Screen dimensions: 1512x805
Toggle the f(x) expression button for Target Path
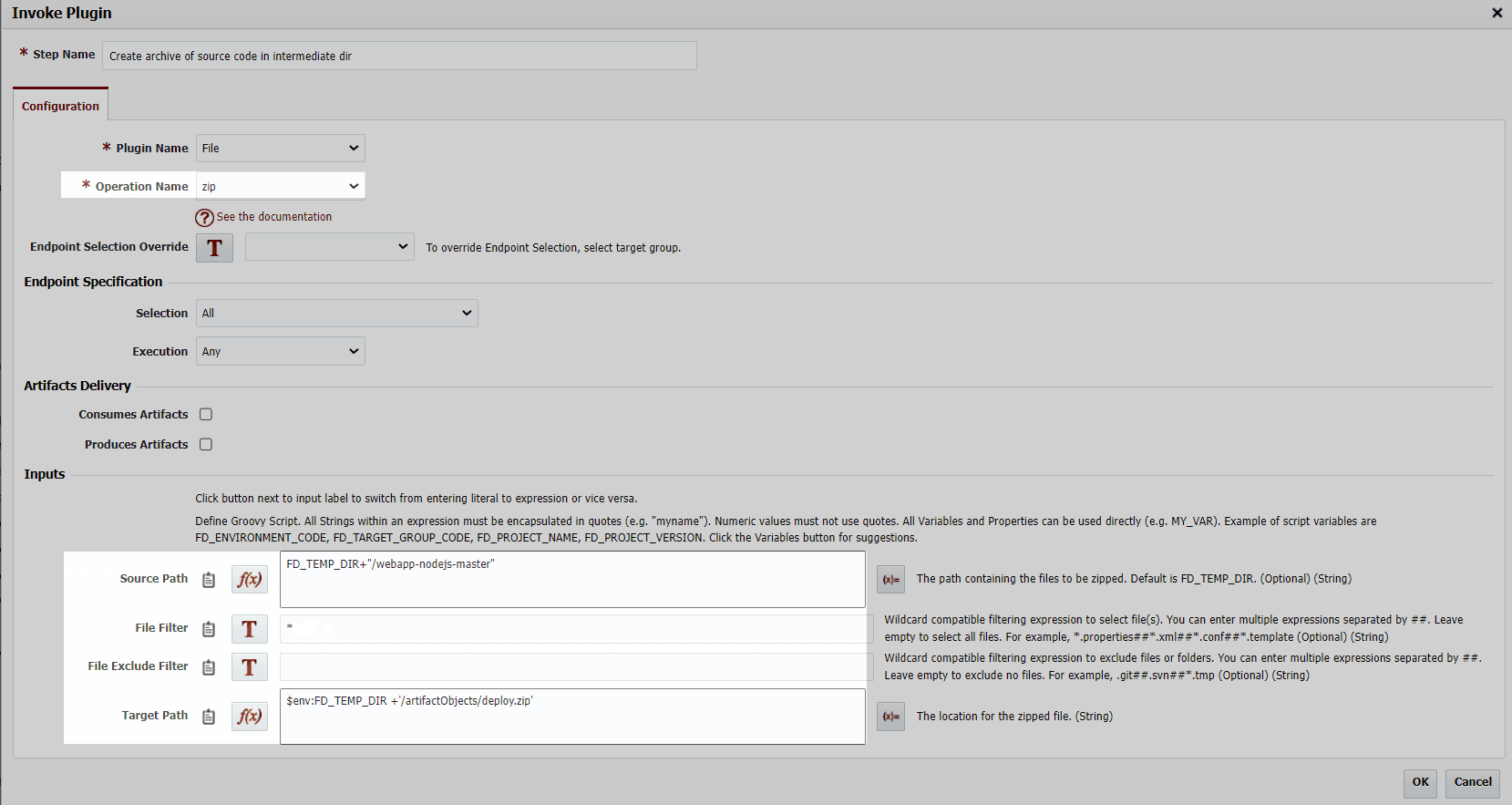250,716
